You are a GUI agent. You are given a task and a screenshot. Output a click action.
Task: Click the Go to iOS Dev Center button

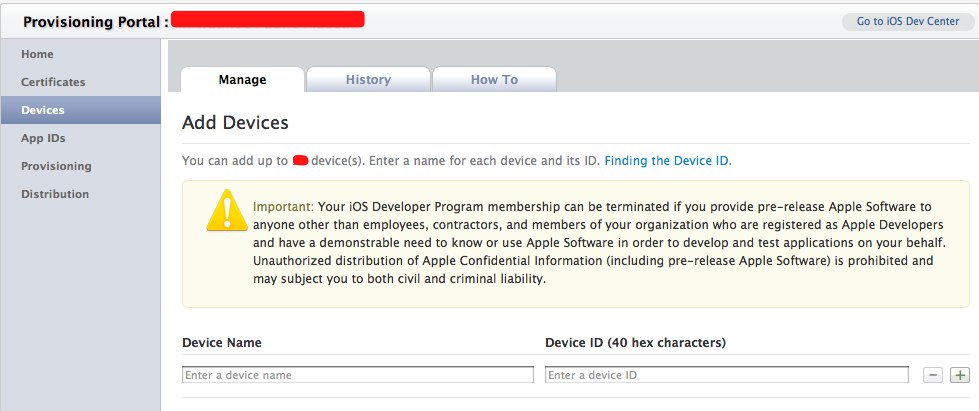point(908,21)
